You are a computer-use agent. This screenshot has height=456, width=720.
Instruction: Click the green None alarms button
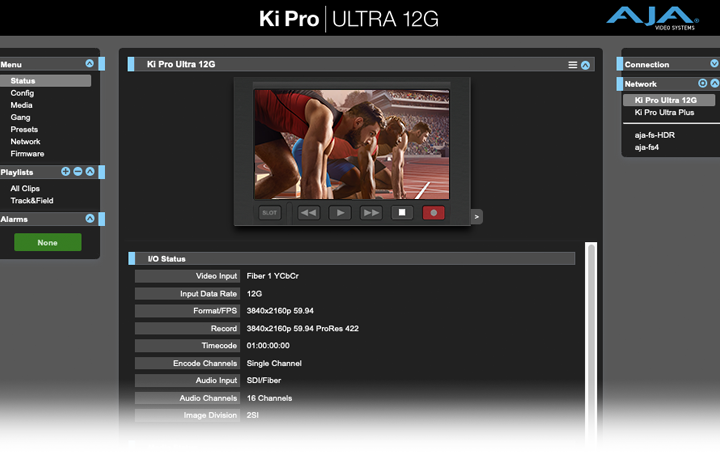click(x=47, y=242)
